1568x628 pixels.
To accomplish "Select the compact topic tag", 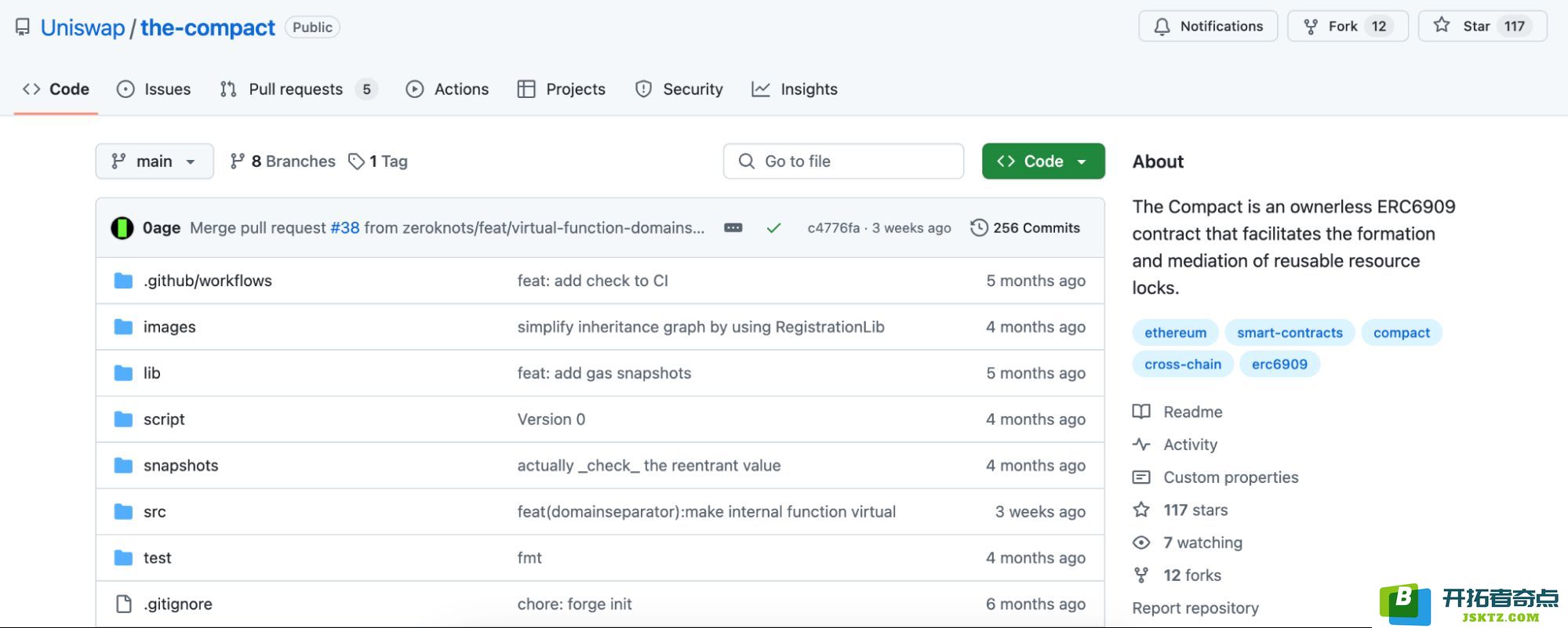I will tap(1402, 332).
